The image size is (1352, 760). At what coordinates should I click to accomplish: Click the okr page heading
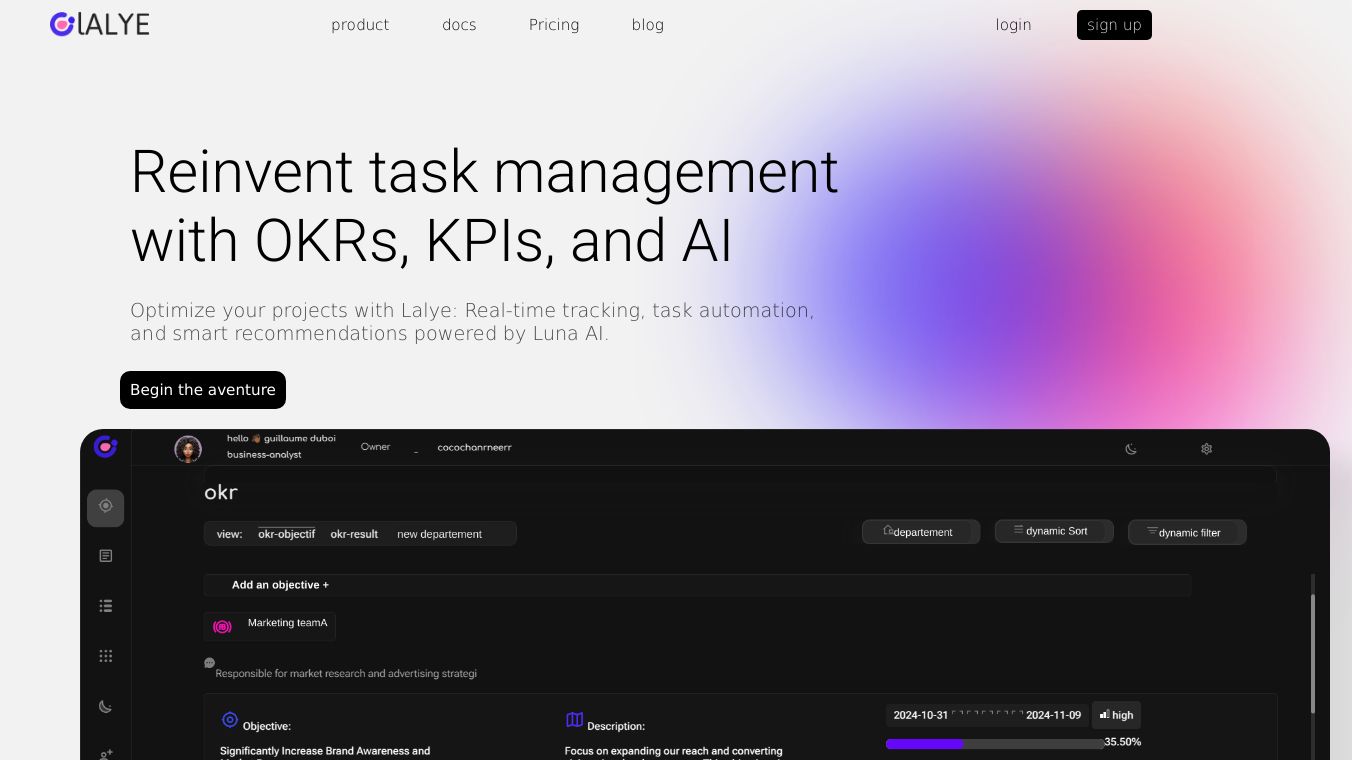coord(221,492)
